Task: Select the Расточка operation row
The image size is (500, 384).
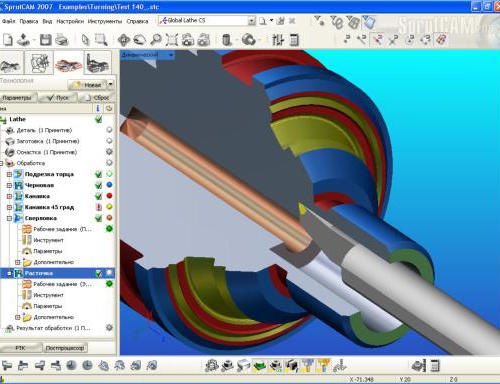Action: [x=58, y=273]
